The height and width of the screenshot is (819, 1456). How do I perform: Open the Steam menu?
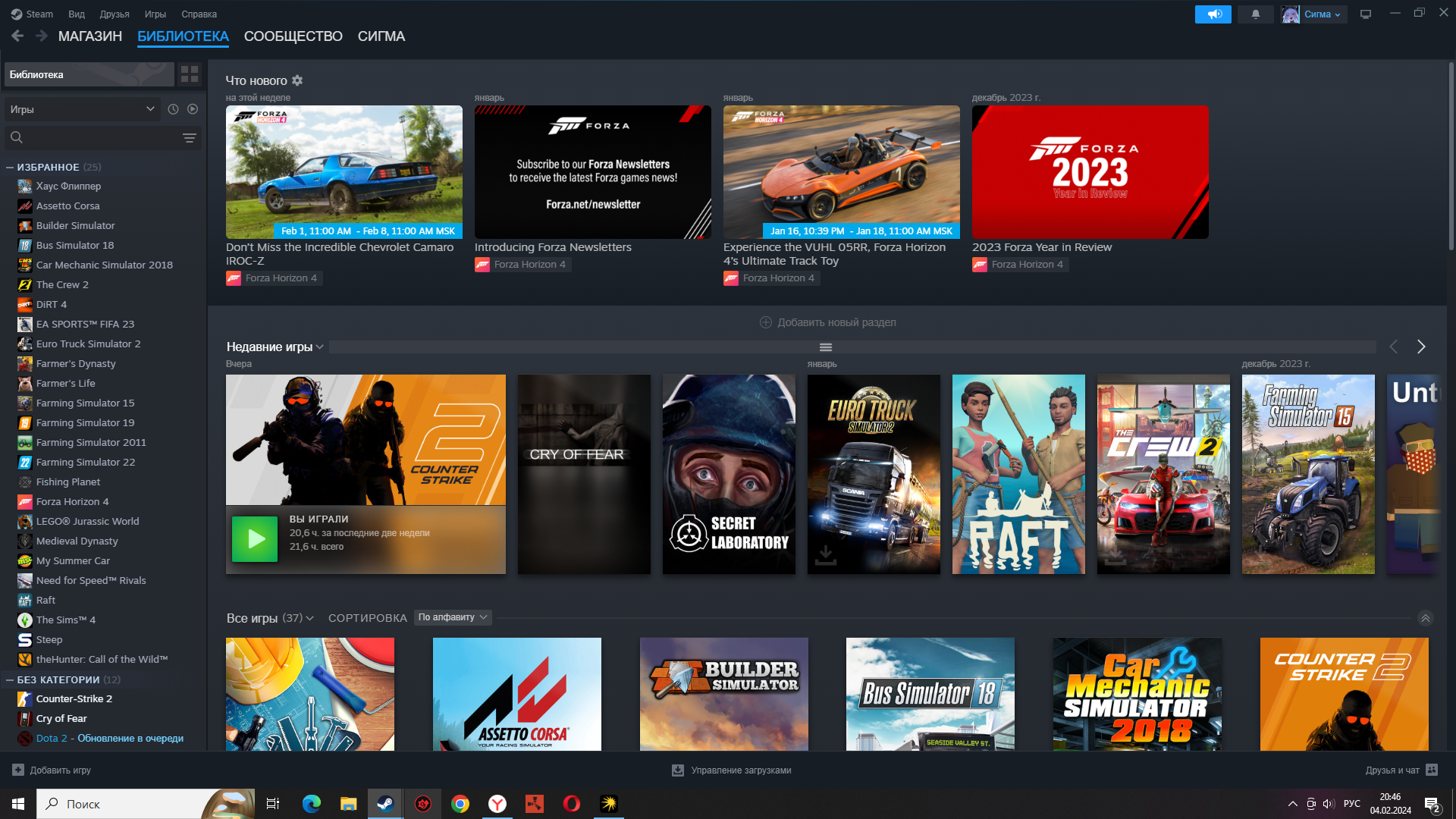[x=32, y=14]
